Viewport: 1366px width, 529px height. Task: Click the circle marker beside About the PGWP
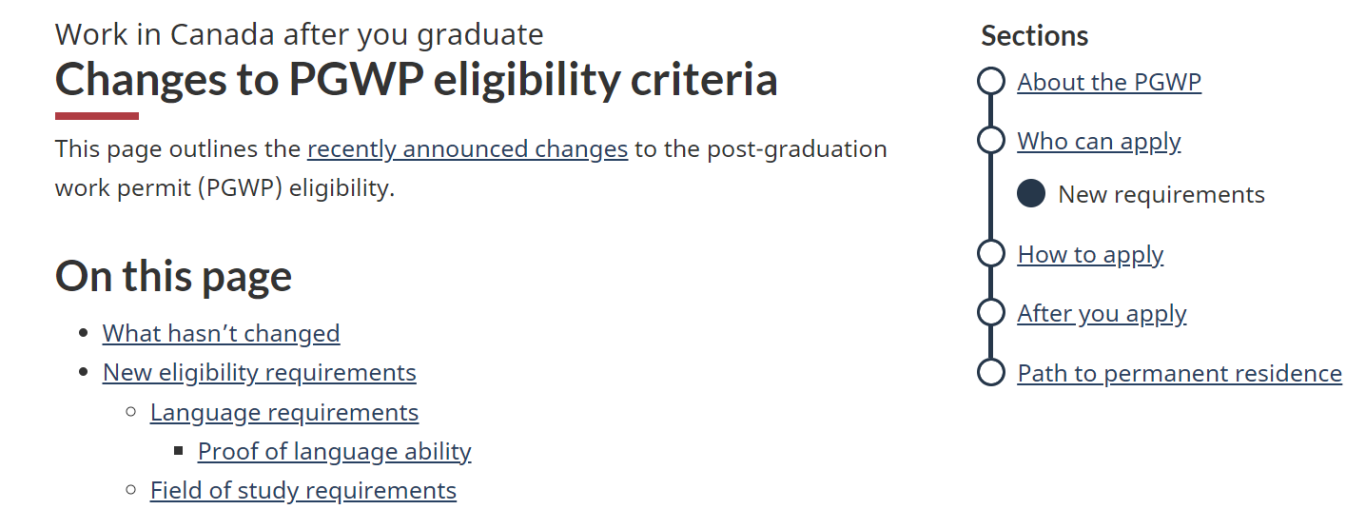click(990, 82)
